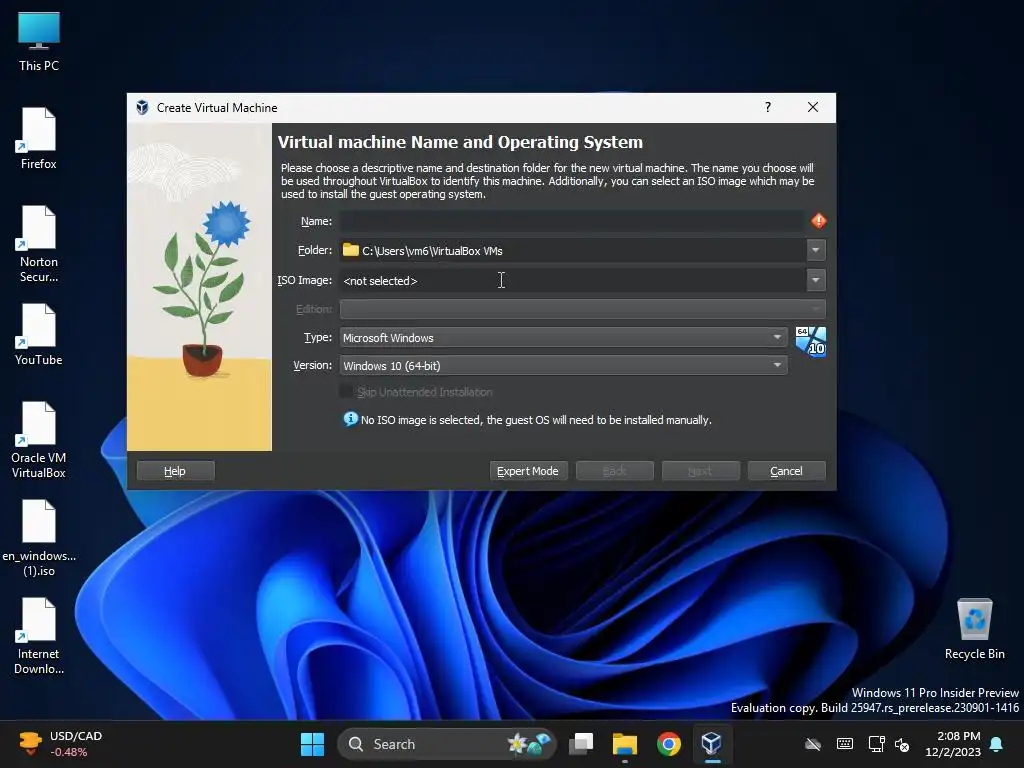Open This PC desktop icon
1024x768 pixels.
[x=39, y=40]
